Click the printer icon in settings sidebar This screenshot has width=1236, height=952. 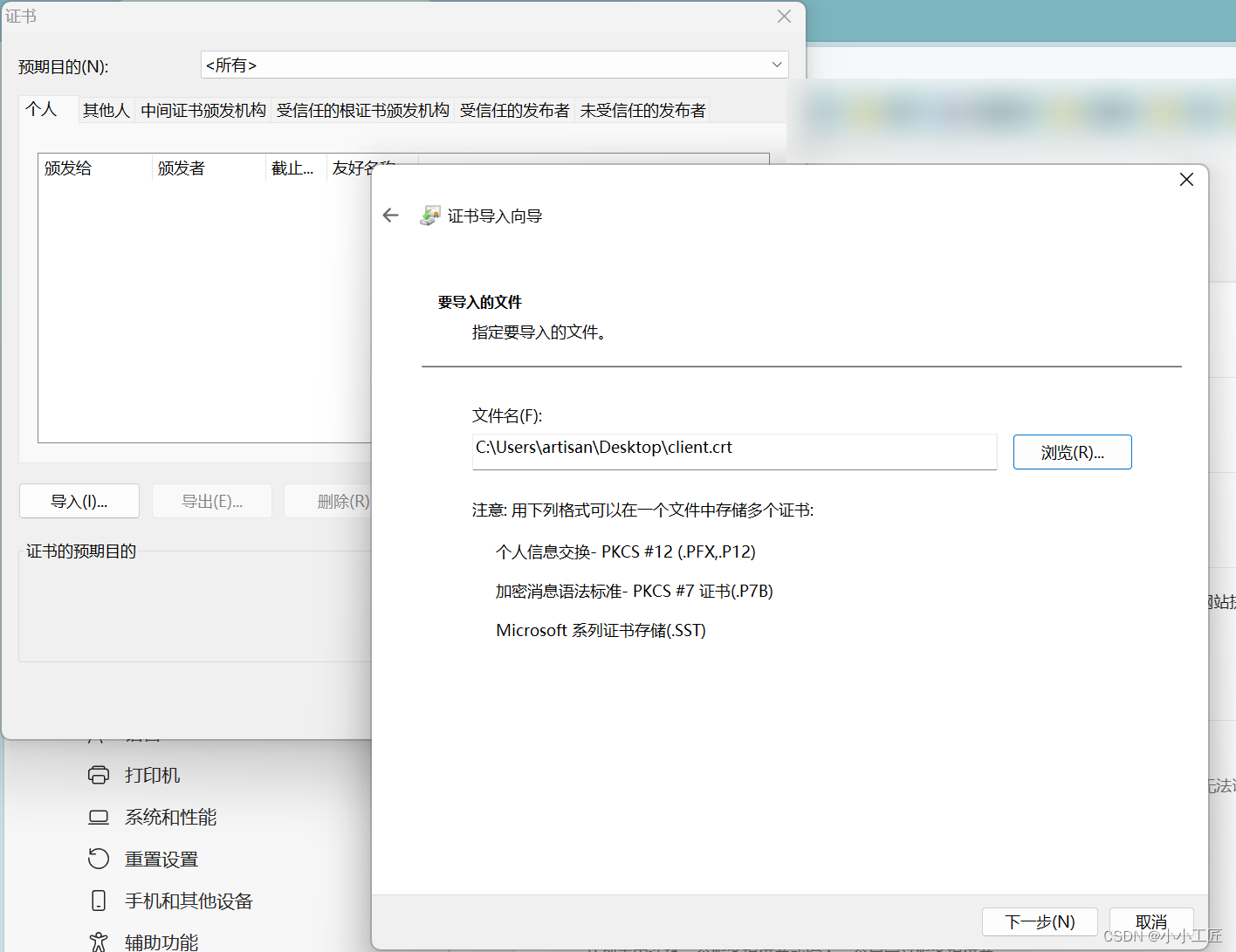99,775
